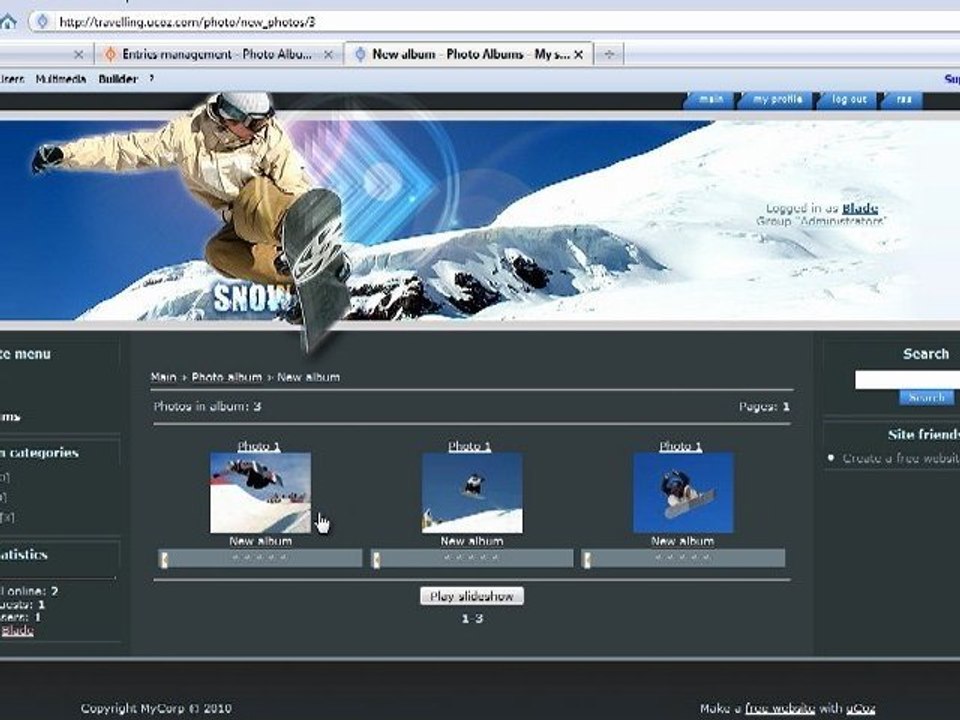The image size is (960, 720).
Task: Click the Photos in album: 3 text
Action: coord(207,406)
